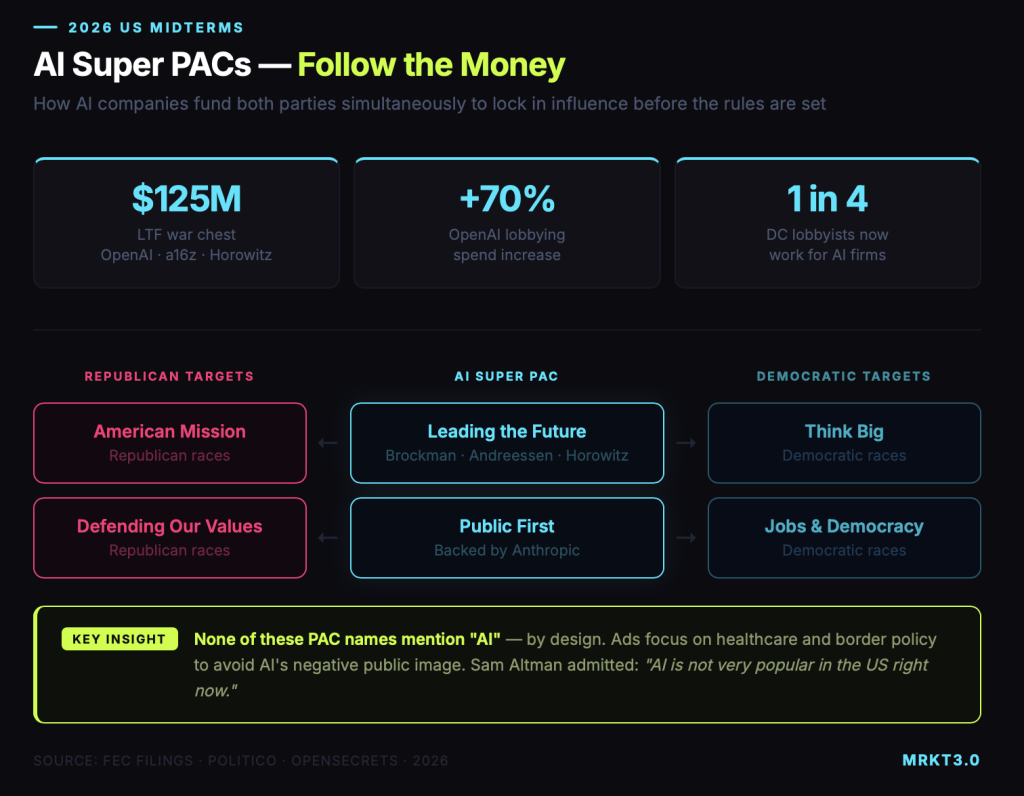Click the 'Follow the Money' title text
The width and height of the screenshot is (1024, 796).
[x=431, y=65]
